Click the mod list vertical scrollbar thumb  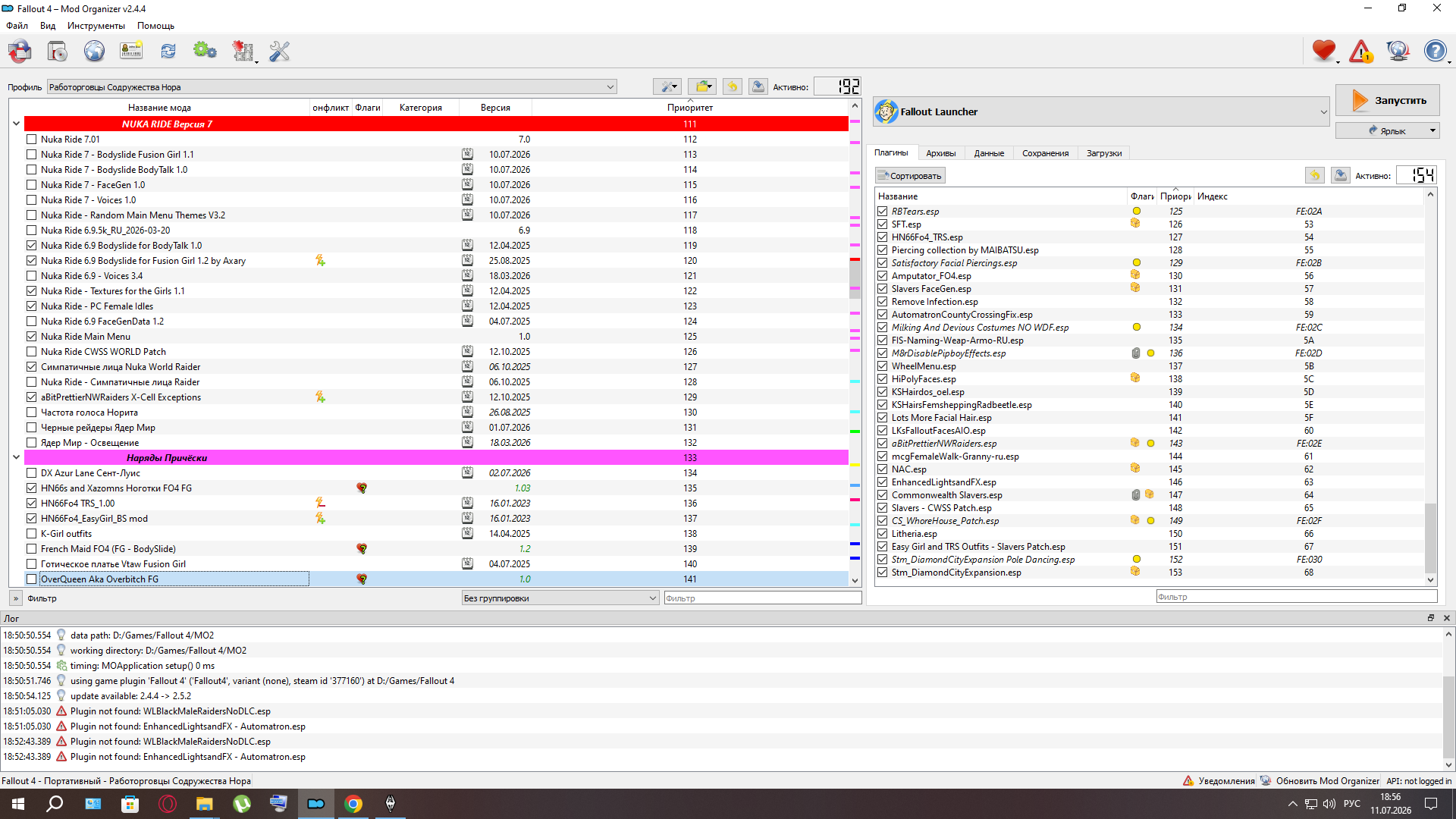click(855, 278)
